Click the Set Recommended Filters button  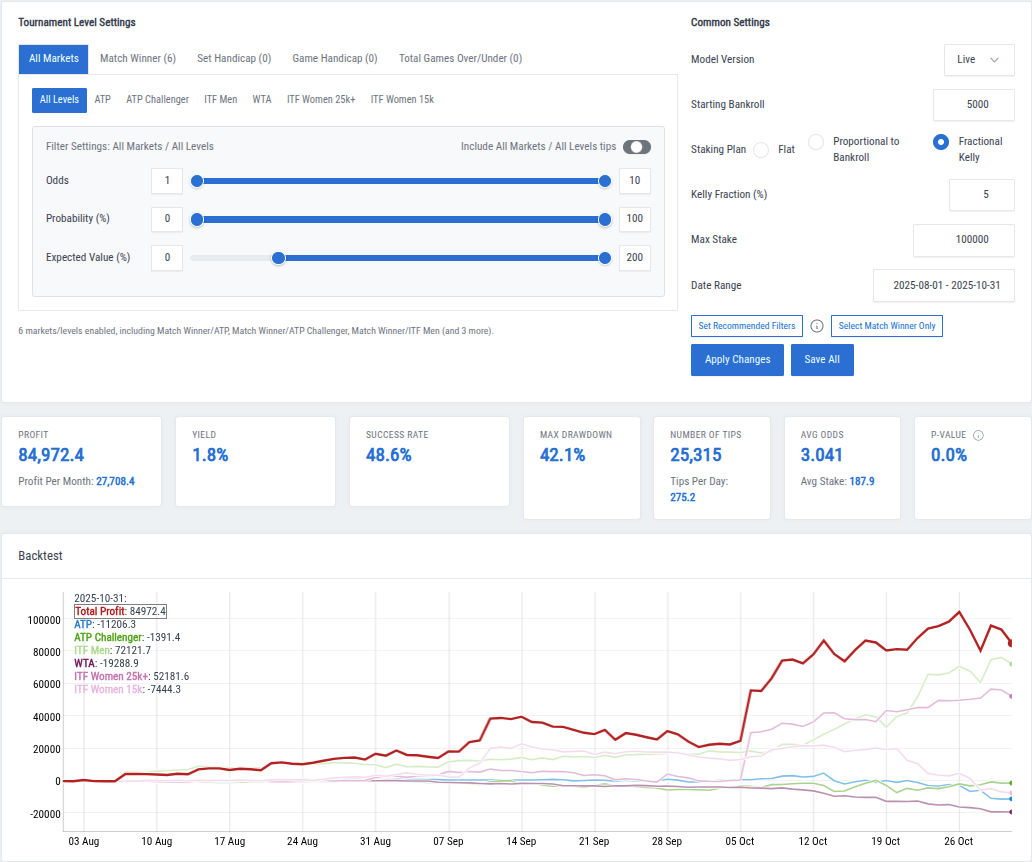point(747,325)
